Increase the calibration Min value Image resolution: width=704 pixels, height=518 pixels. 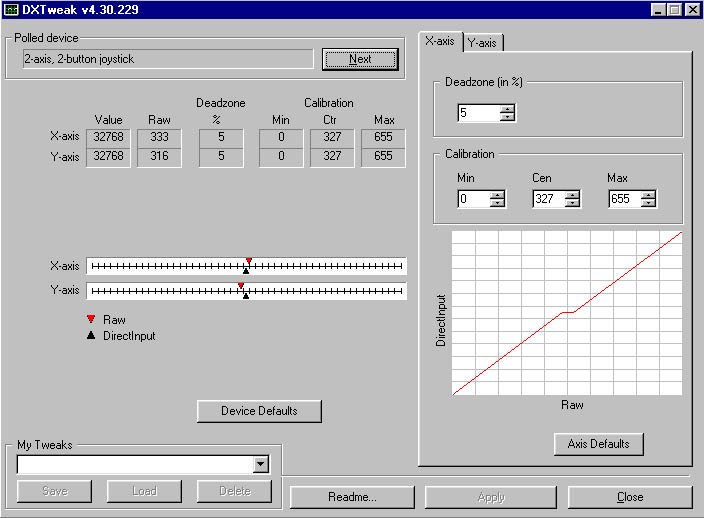coord(497,195)
